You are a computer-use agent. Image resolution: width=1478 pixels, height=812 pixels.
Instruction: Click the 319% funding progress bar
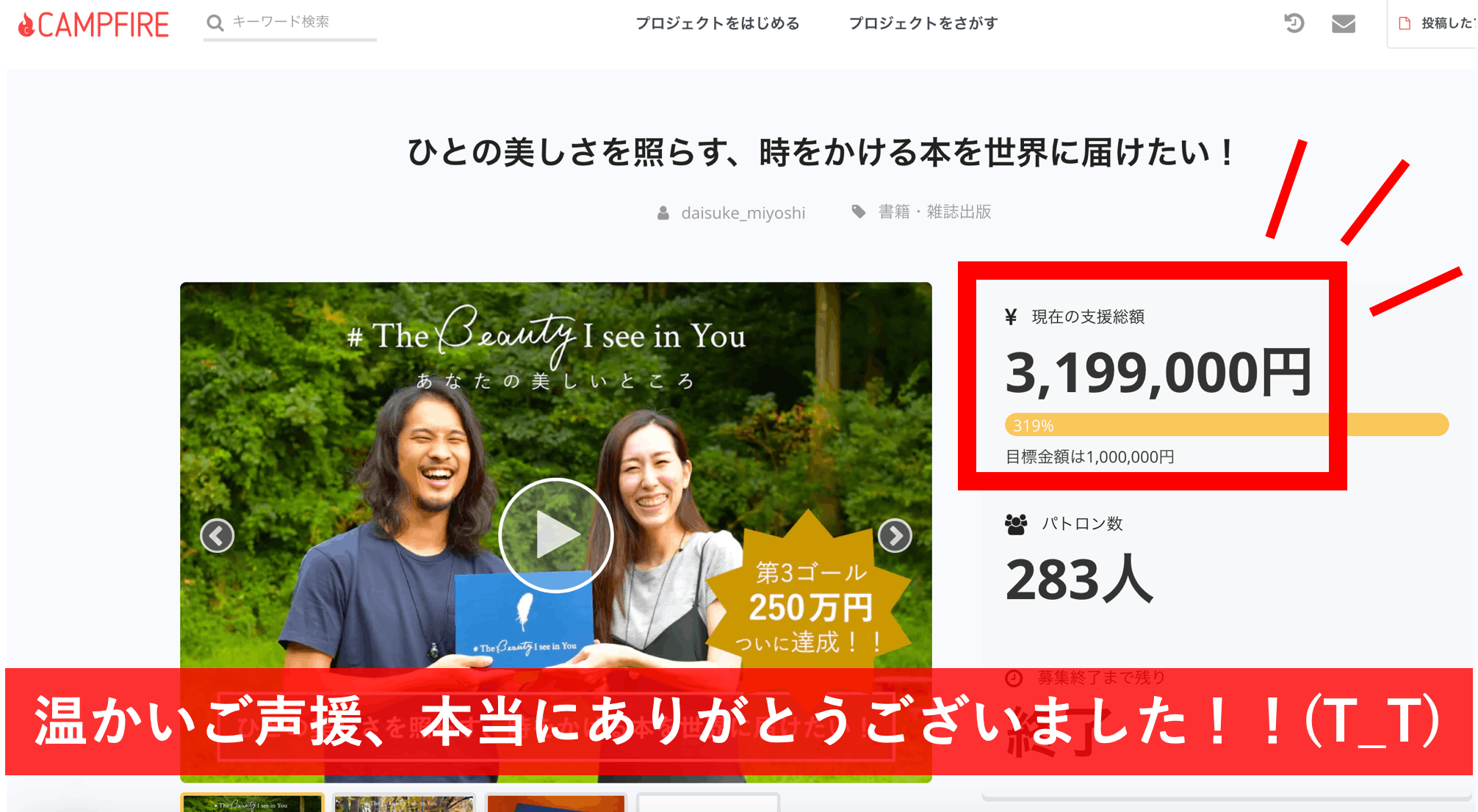click(x=1226, y=425)
